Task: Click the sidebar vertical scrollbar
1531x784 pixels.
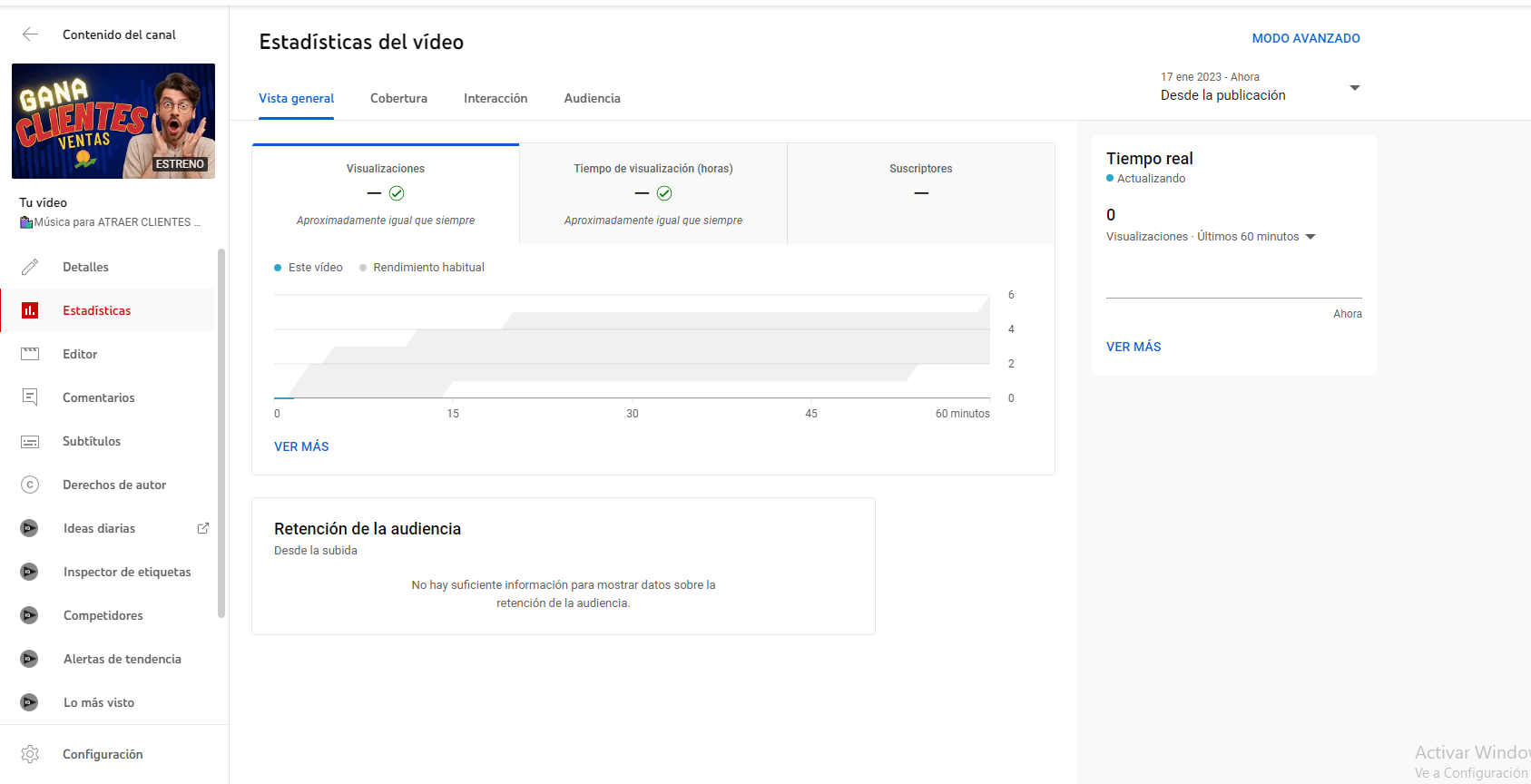Action: pos(221,433)
